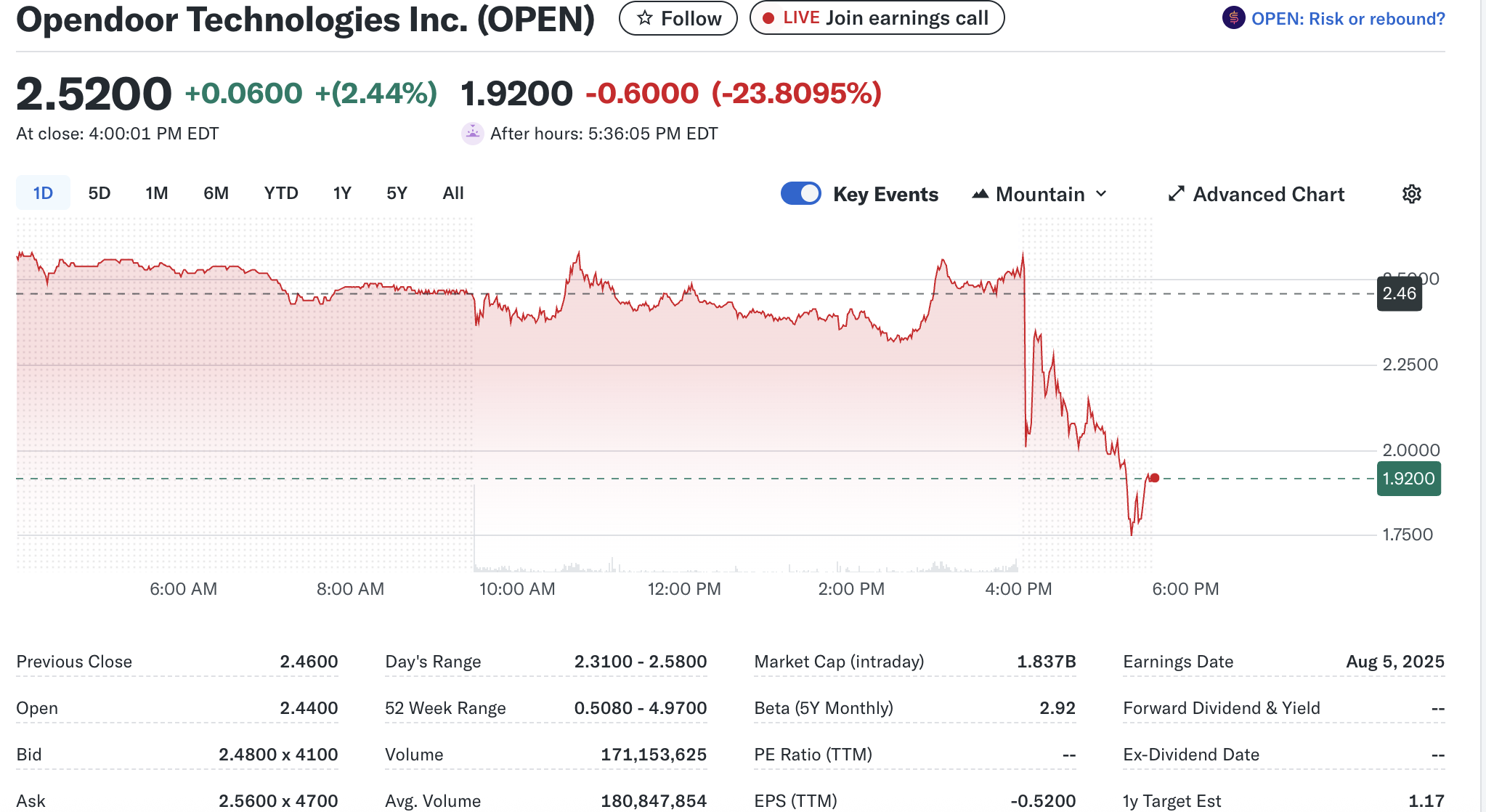Click the after hours moon icon
Screen dimensions: 1486x812
[473, 134]
